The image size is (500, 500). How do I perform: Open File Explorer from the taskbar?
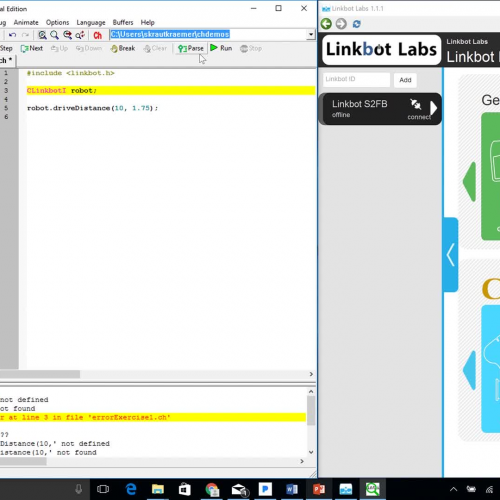coord(158,489)
